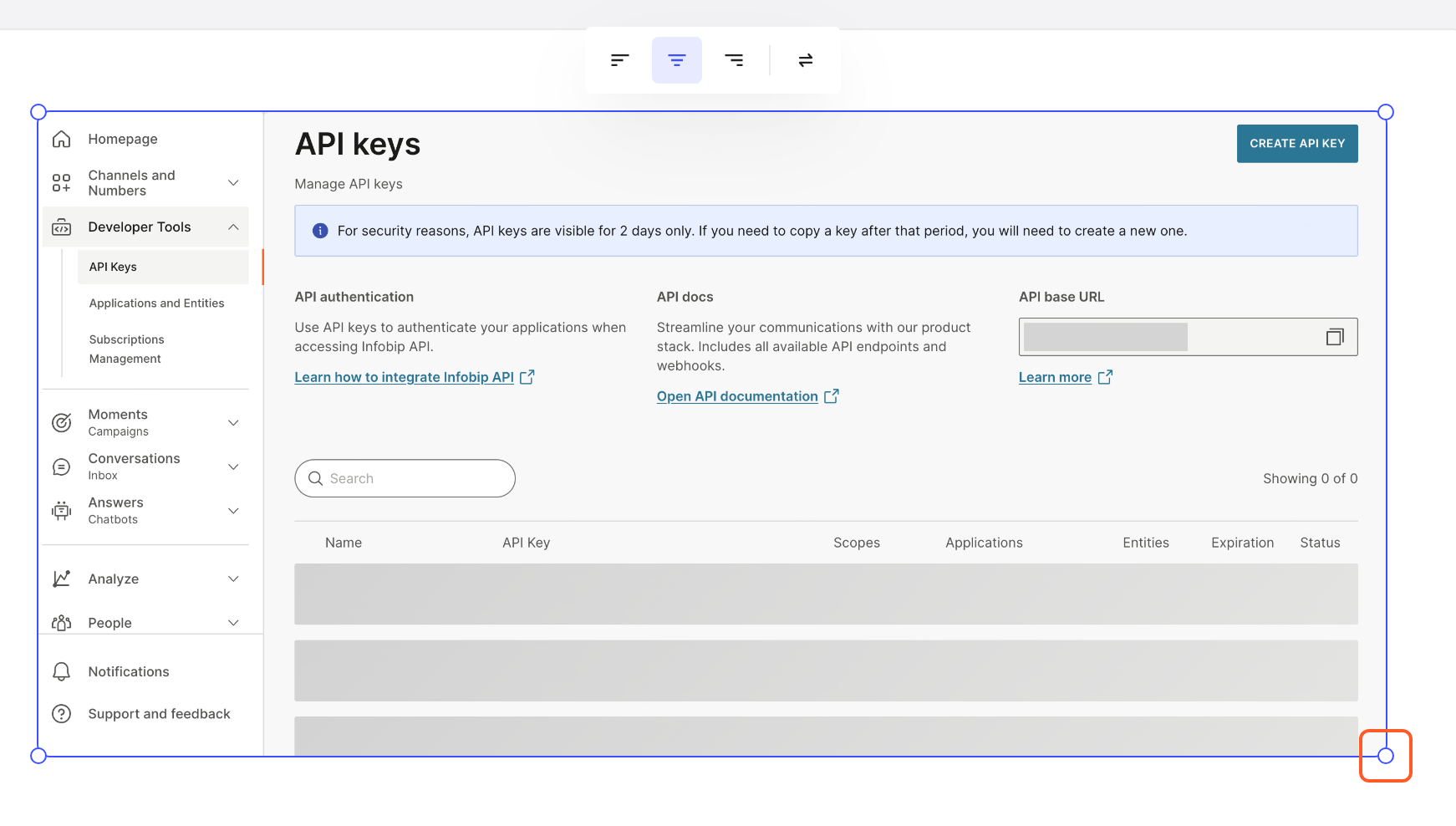Expand the People chevron
1456x826 pixels.
[x=234, y=623]
